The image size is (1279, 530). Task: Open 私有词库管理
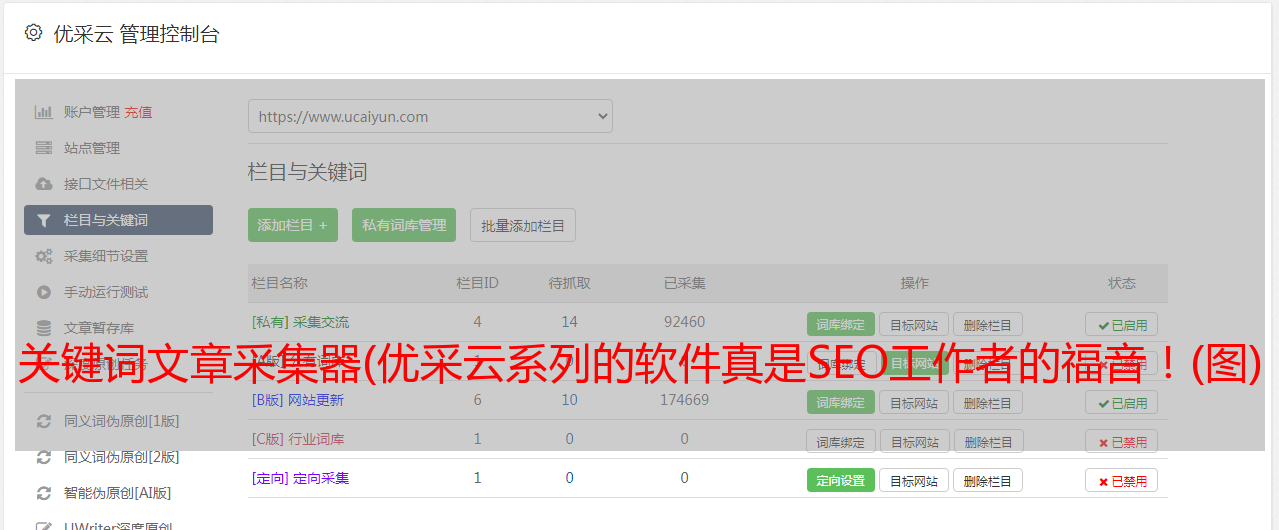[404, 225]
